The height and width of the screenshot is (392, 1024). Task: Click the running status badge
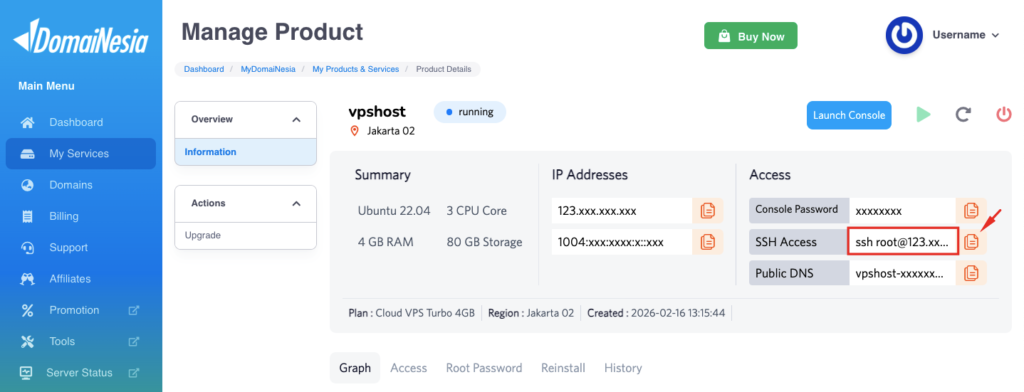pyautogui.click(x=470, y=112)
